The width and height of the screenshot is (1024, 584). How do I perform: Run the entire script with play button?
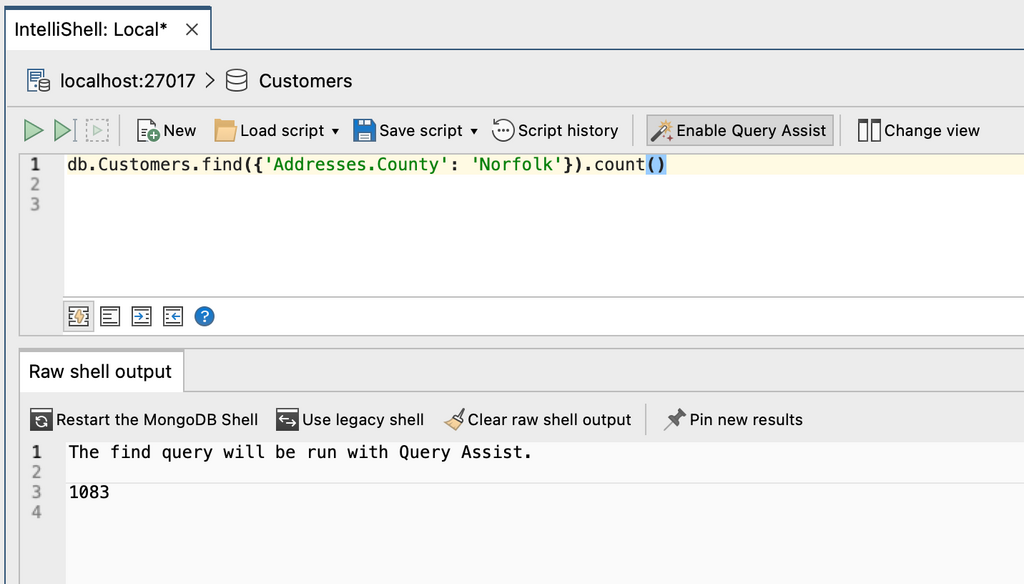coord(34,130)
